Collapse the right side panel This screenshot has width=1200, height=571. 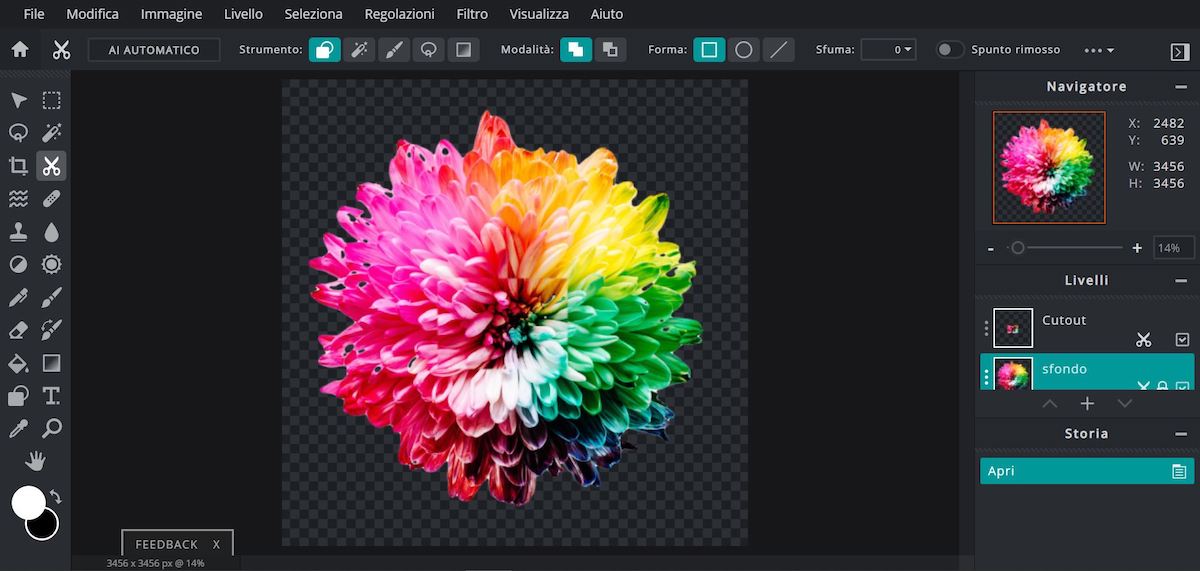1179,51
